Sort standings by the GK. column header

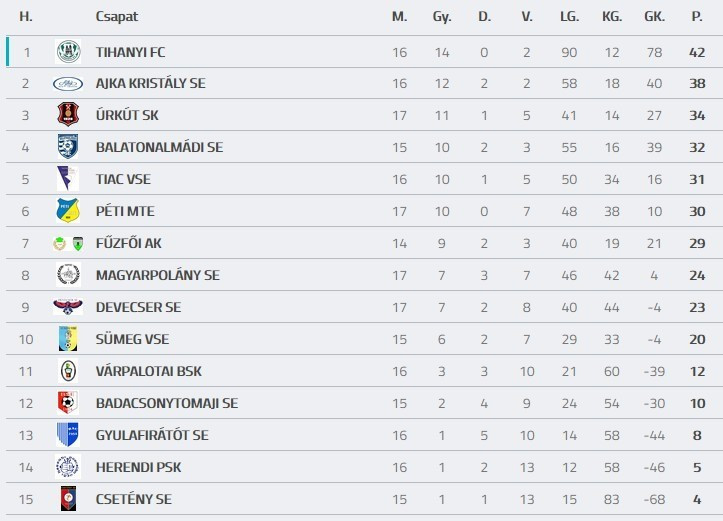click(654, 17)
